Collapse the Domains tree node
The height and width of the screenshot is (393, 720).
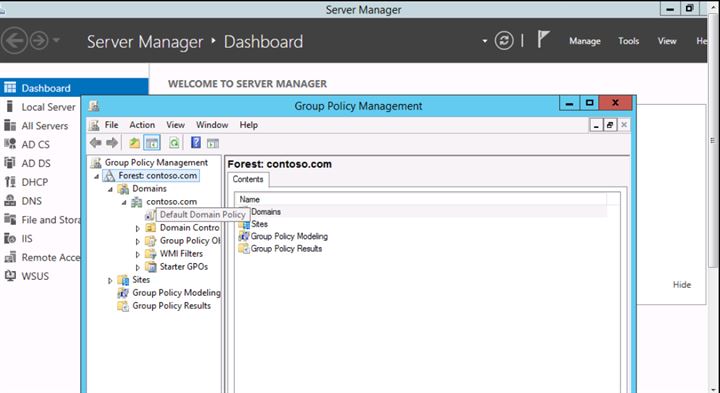coord(110,189)
